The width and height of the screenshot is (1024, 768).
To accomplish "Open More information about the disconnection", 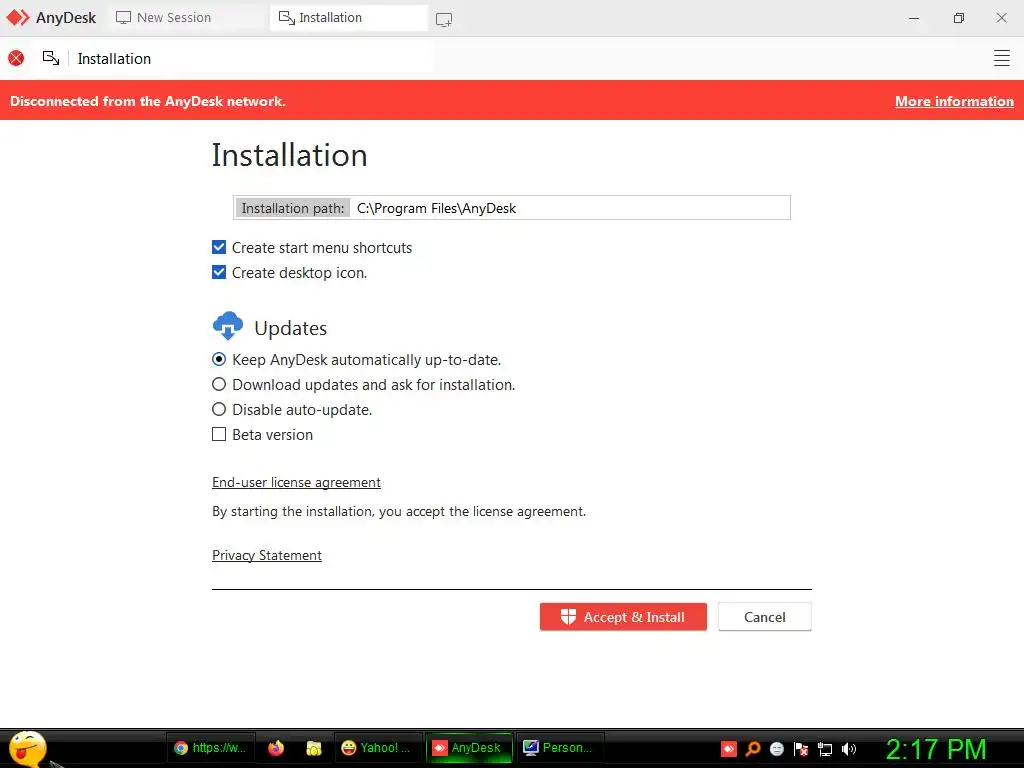I will coord(954,101).
